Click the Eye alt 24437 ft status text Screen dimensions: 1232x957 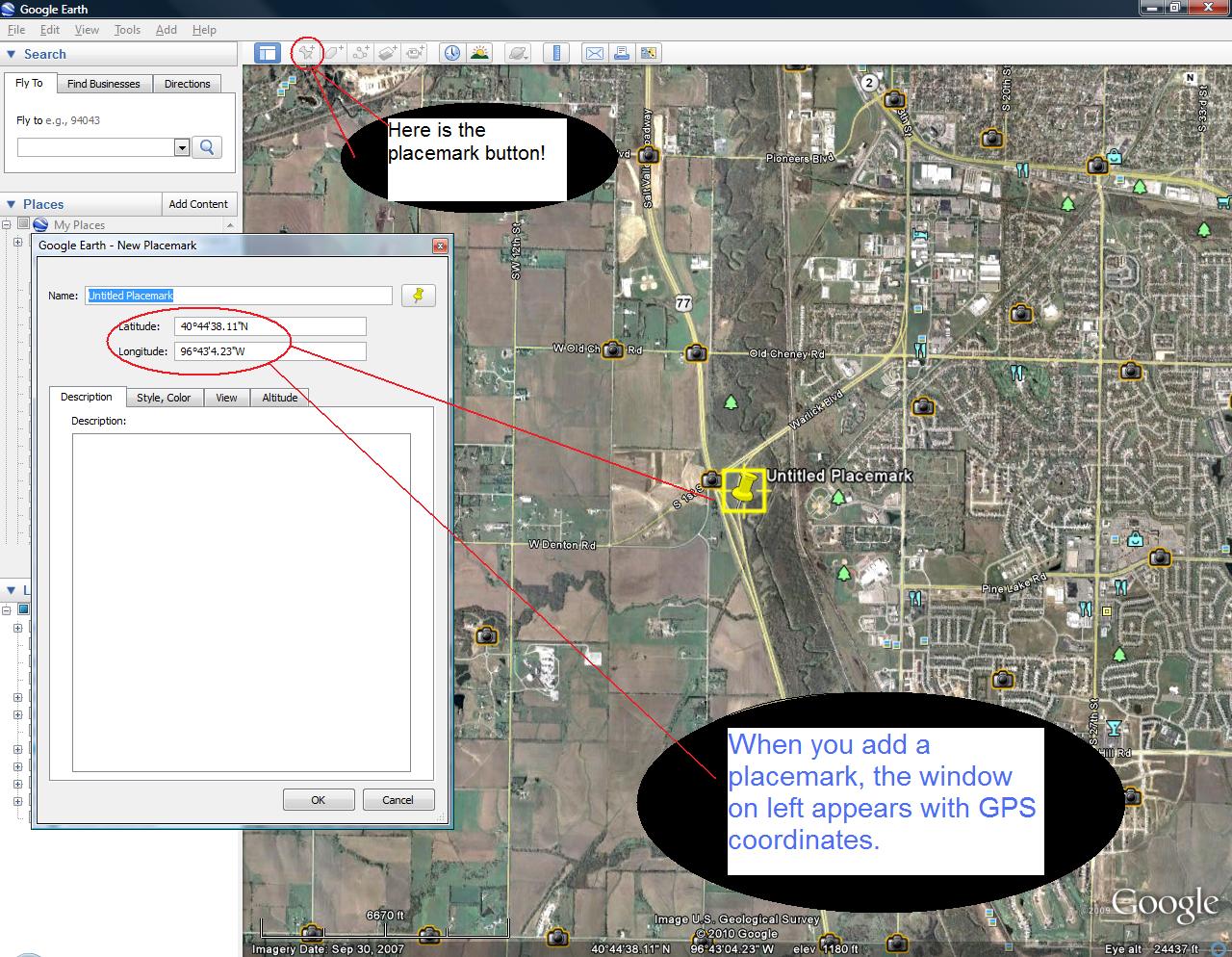tap(1152, 949)
